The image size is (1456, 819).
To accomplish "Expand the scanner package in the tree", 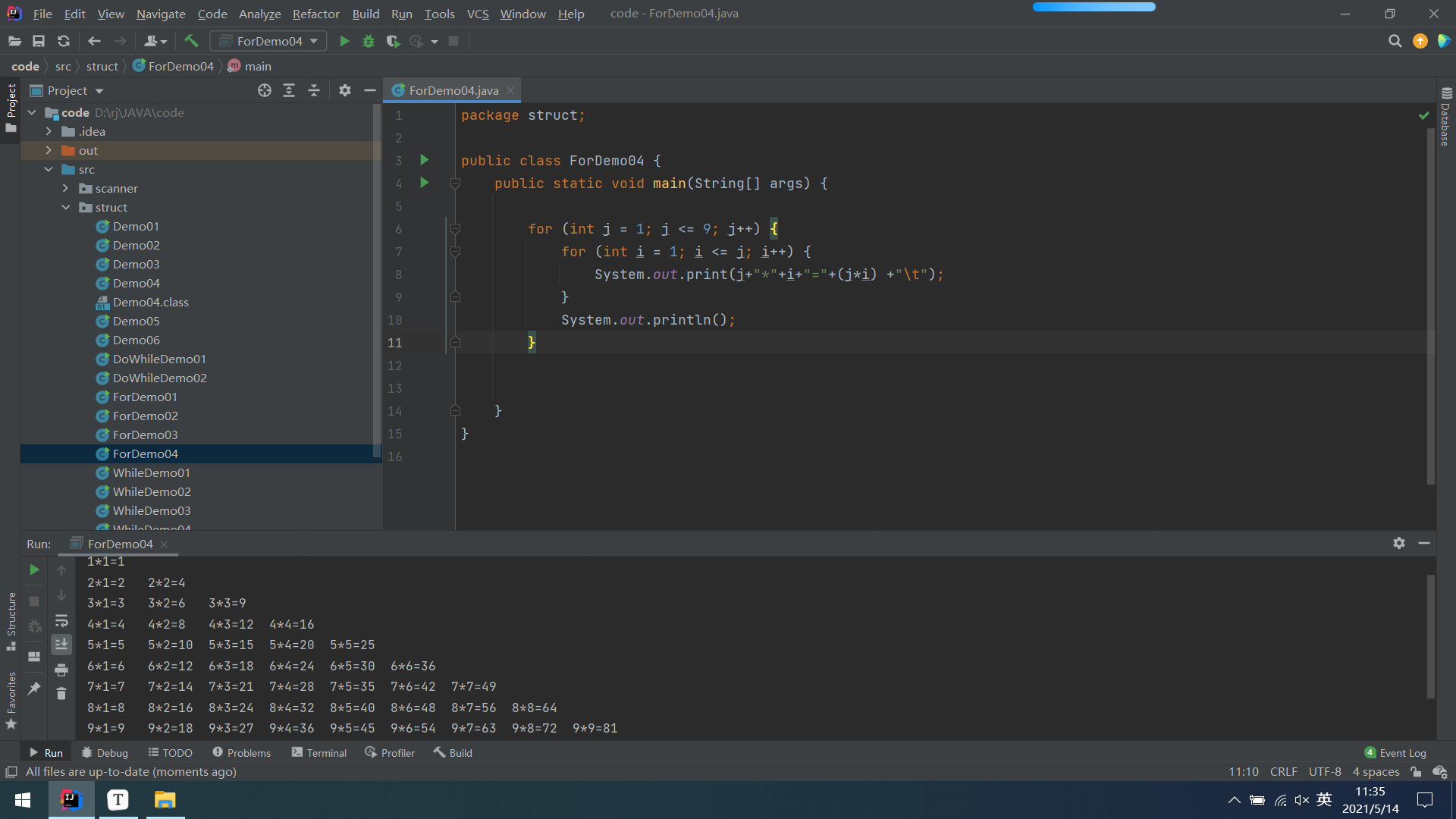I will tap(66, 188).
